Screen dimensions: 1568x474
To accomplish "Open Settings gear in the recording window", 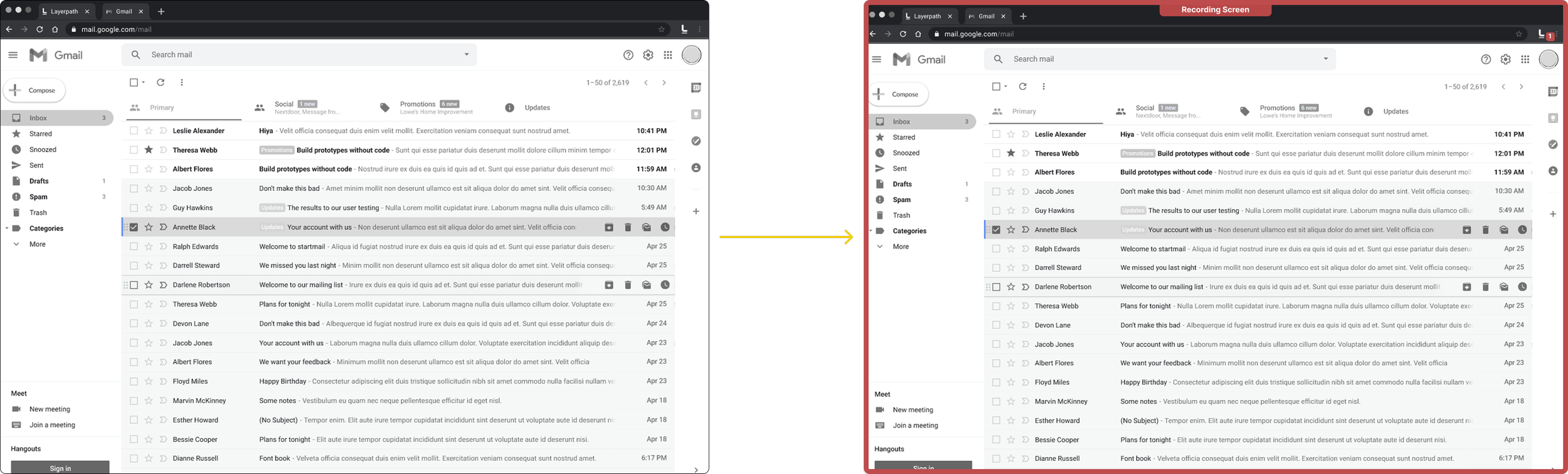I will click(x=1505, y=60).
